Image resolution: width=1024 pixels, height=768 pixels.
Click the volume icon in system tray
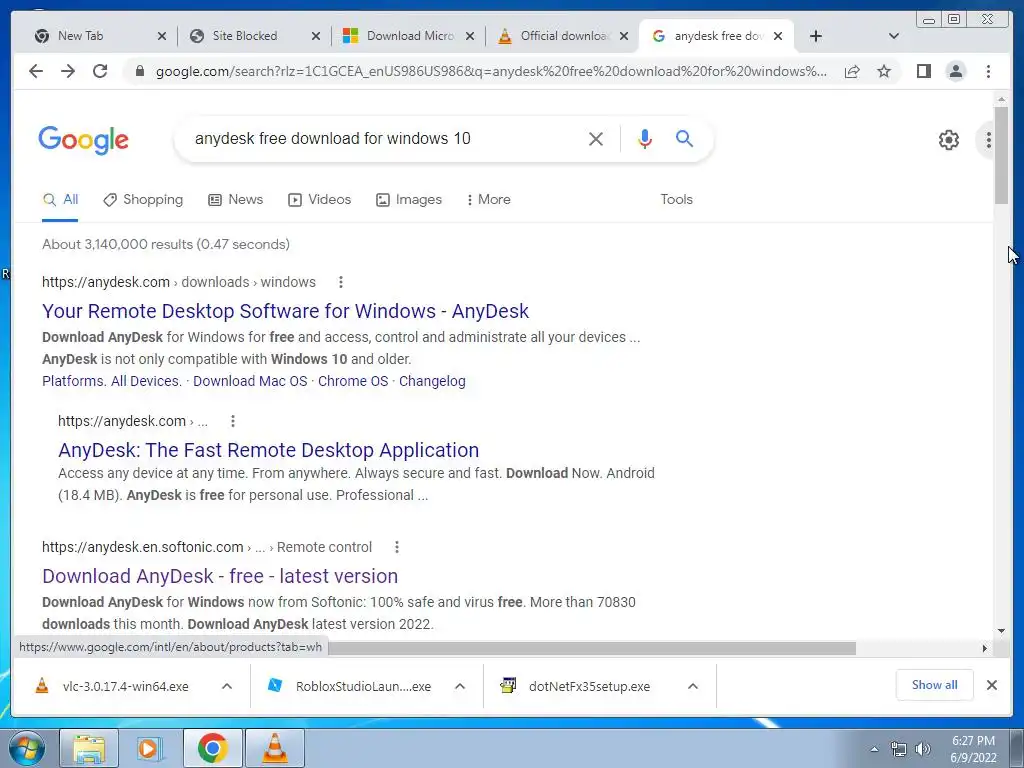click(922, 749)
